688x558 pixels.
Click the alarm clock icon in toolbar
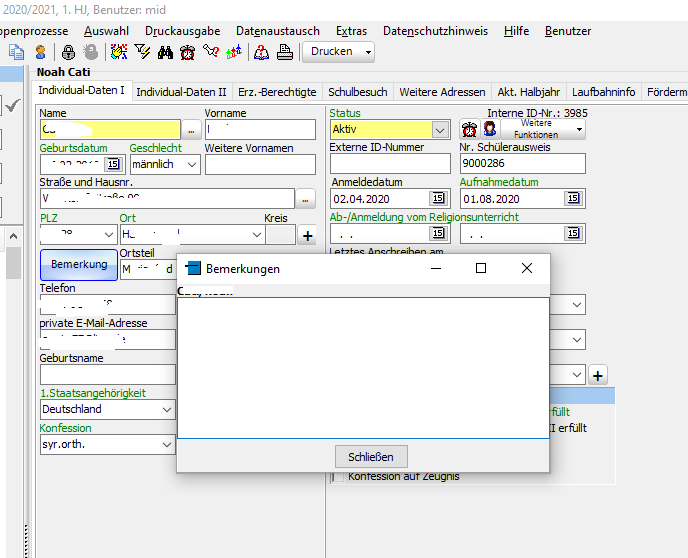187,52
